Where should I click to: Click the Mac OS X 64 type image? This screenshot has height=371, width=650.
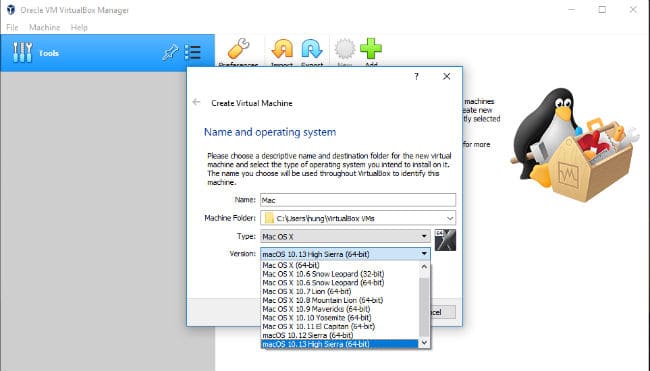[x=445, y=240]
